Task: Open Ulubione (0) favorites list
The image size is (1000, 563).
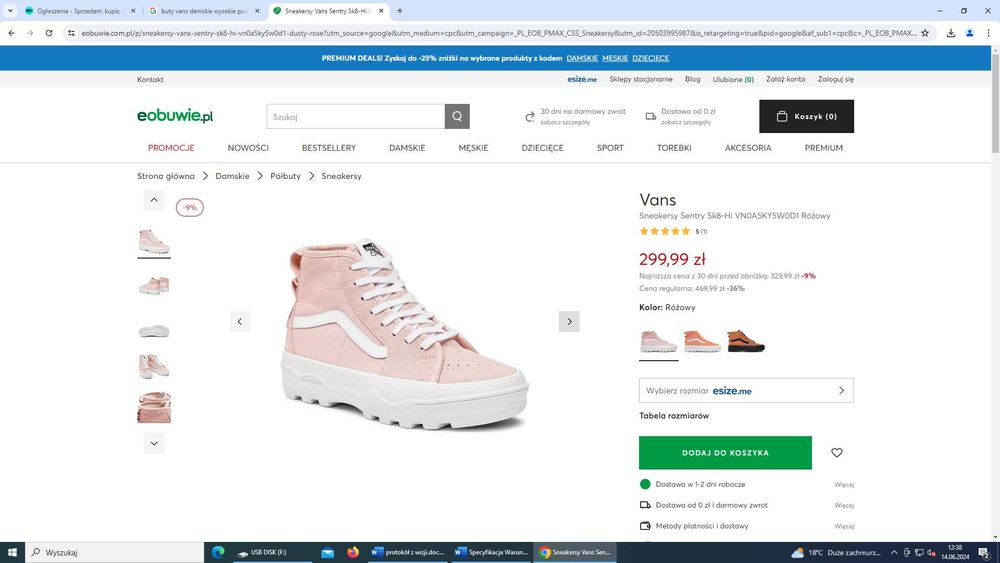Action: point(733,79)
